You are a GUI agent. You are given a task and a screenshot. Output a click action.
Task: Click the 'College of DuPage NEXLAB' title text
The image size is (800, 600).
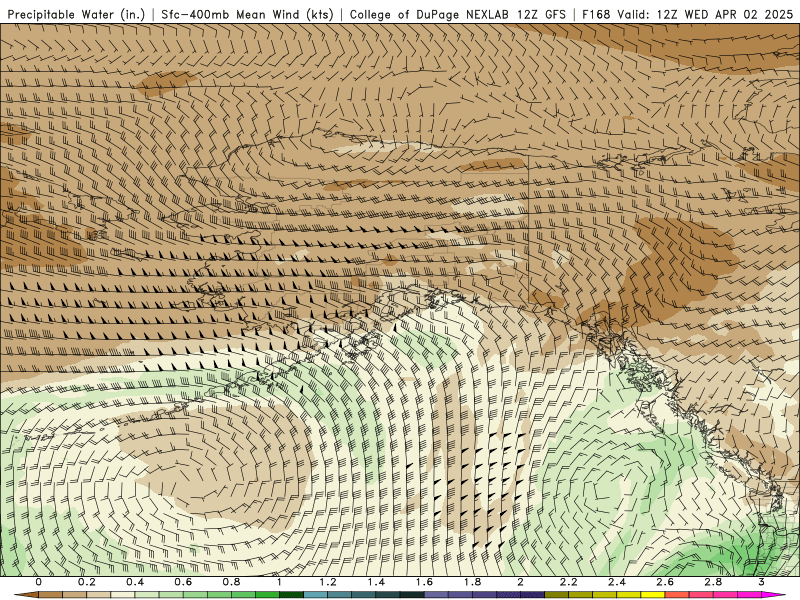429,14
